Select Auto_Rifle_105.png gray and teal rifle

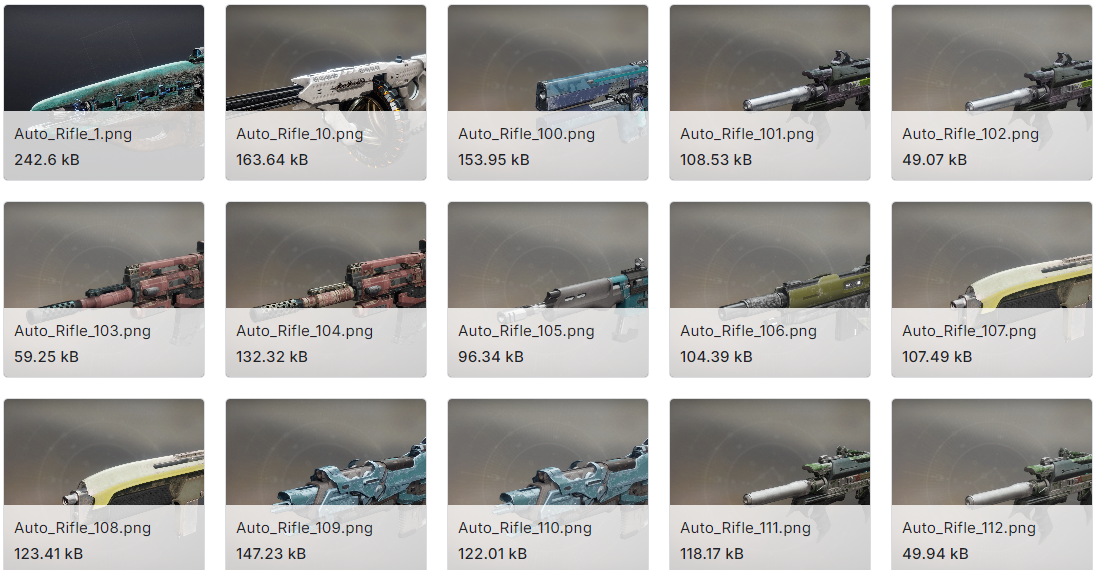pos(548,290)
